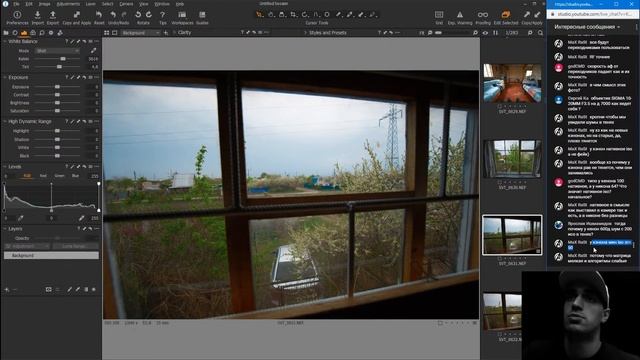Select highlighted third thumbnail in browser
640x360 pixels.
click(x=512, y=235)
